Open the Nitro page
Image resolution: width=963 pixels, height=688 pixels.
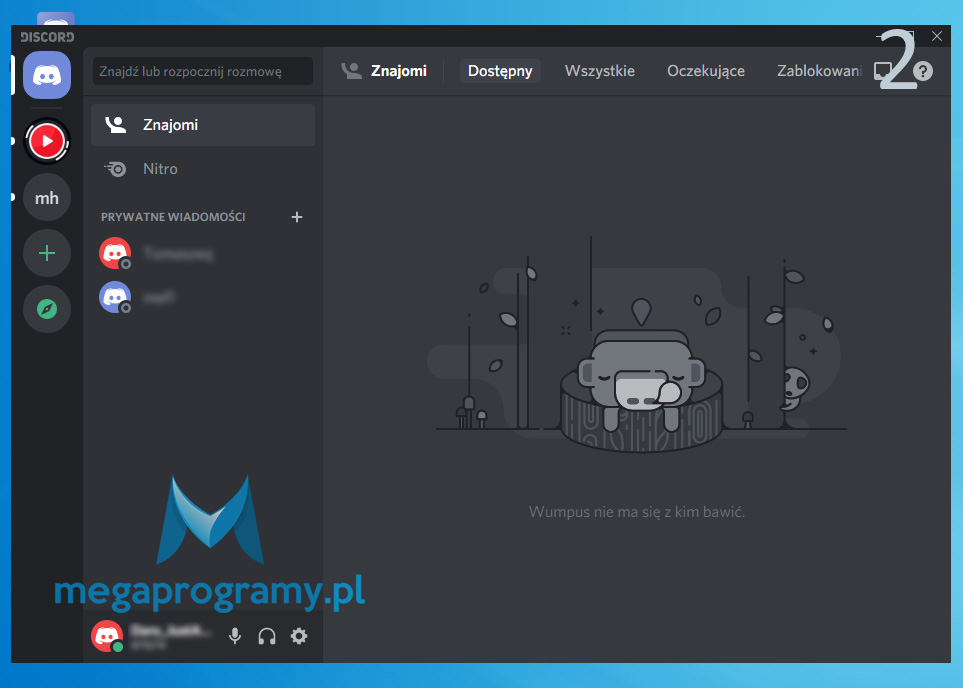(203, 169)
